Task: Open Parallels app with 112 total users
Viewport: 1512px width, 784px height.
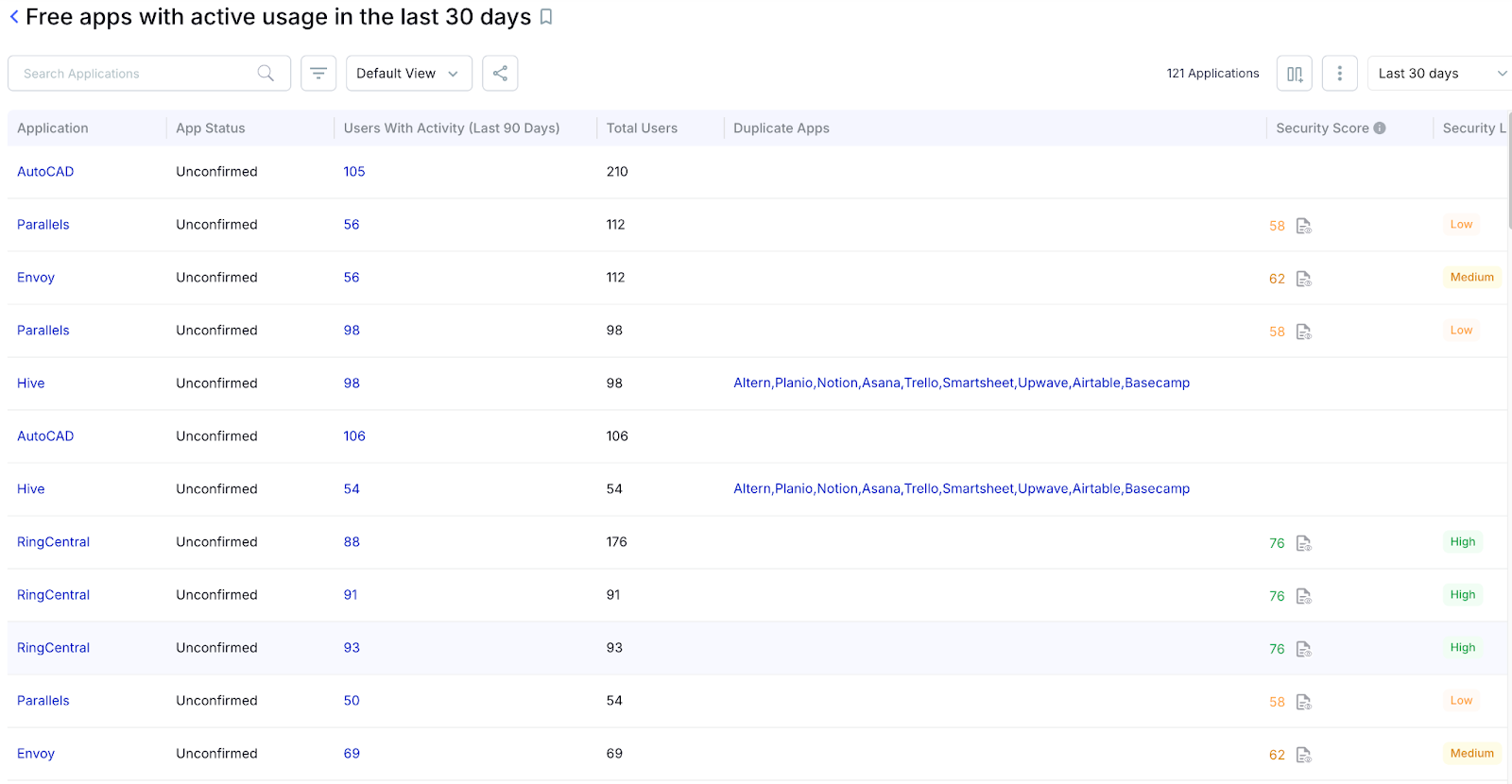Action: [x=43, y=225]
